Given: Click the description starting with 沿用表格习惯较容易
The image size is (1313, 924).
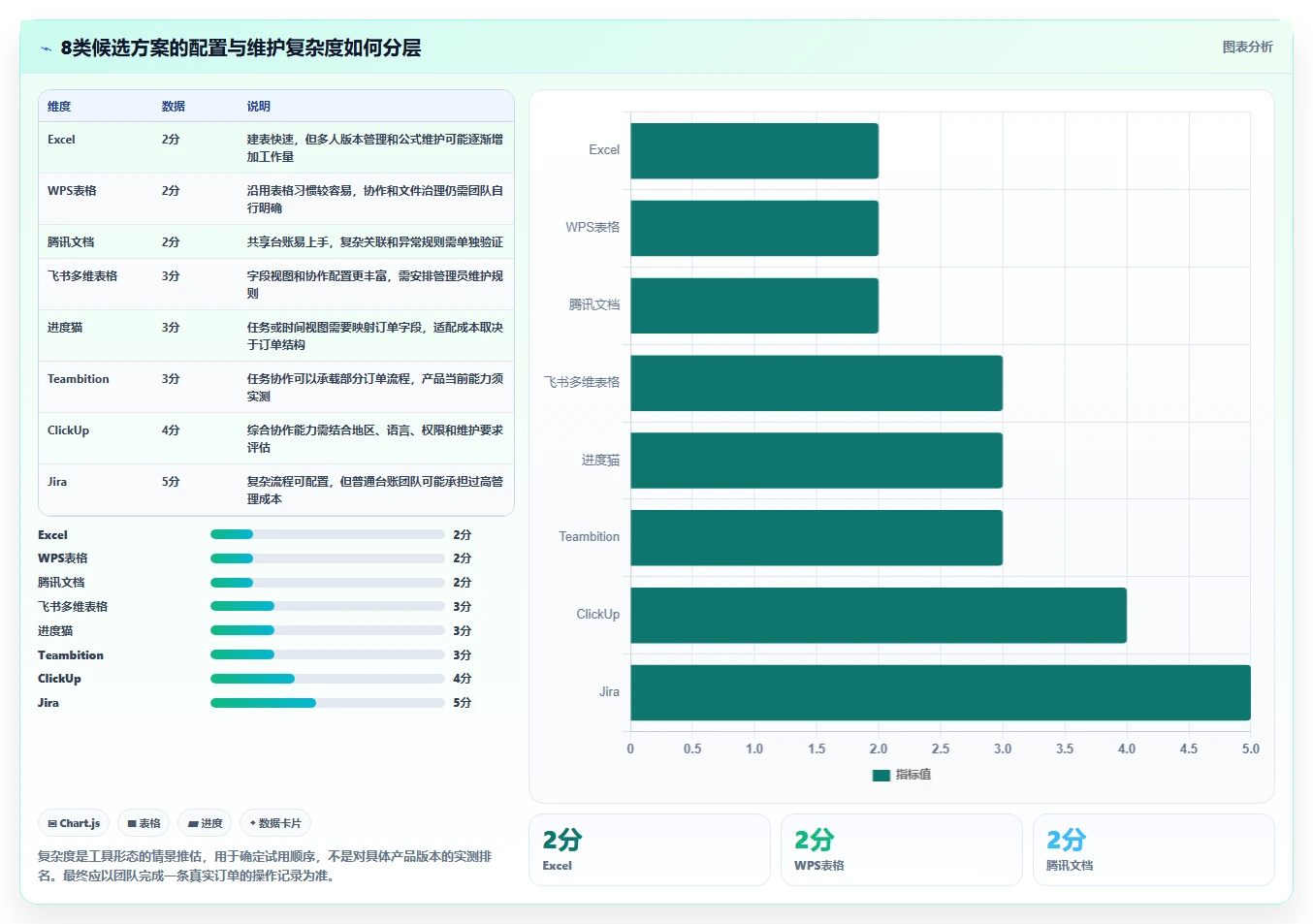Looking at the screenshot, I should click(x=375, y=200).
